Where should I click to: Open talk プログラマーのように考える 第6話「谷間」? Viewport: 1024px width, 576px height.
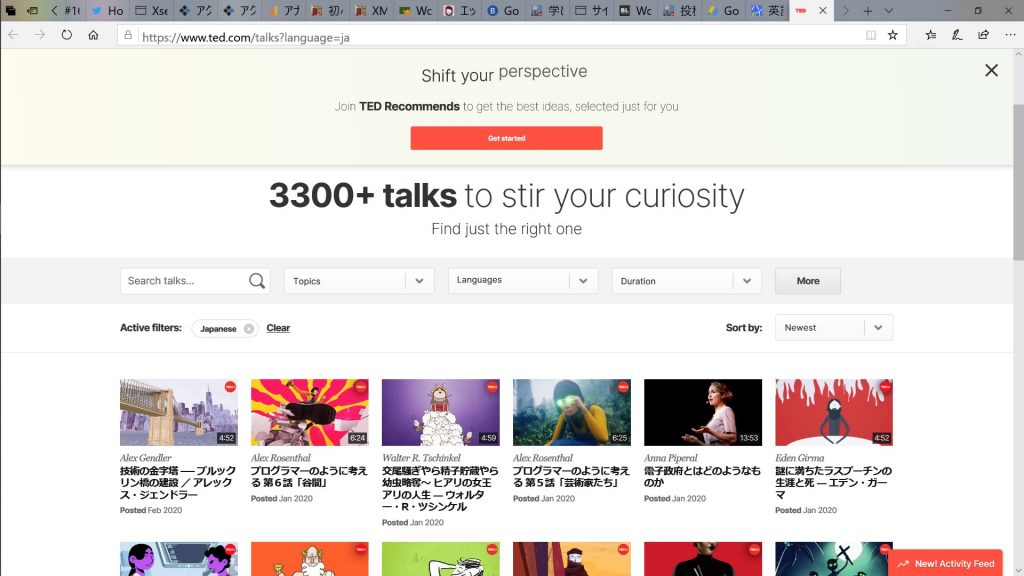click(309, 477)
